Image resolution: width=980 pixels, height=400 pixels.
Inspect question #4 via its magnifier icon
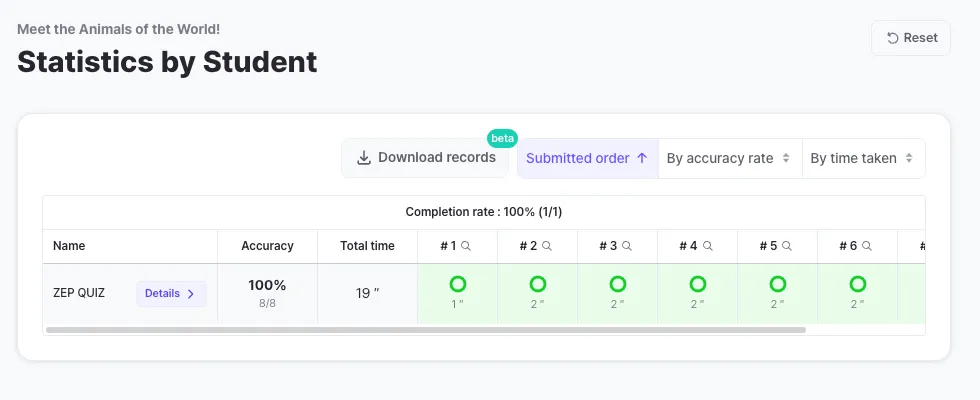706,246
